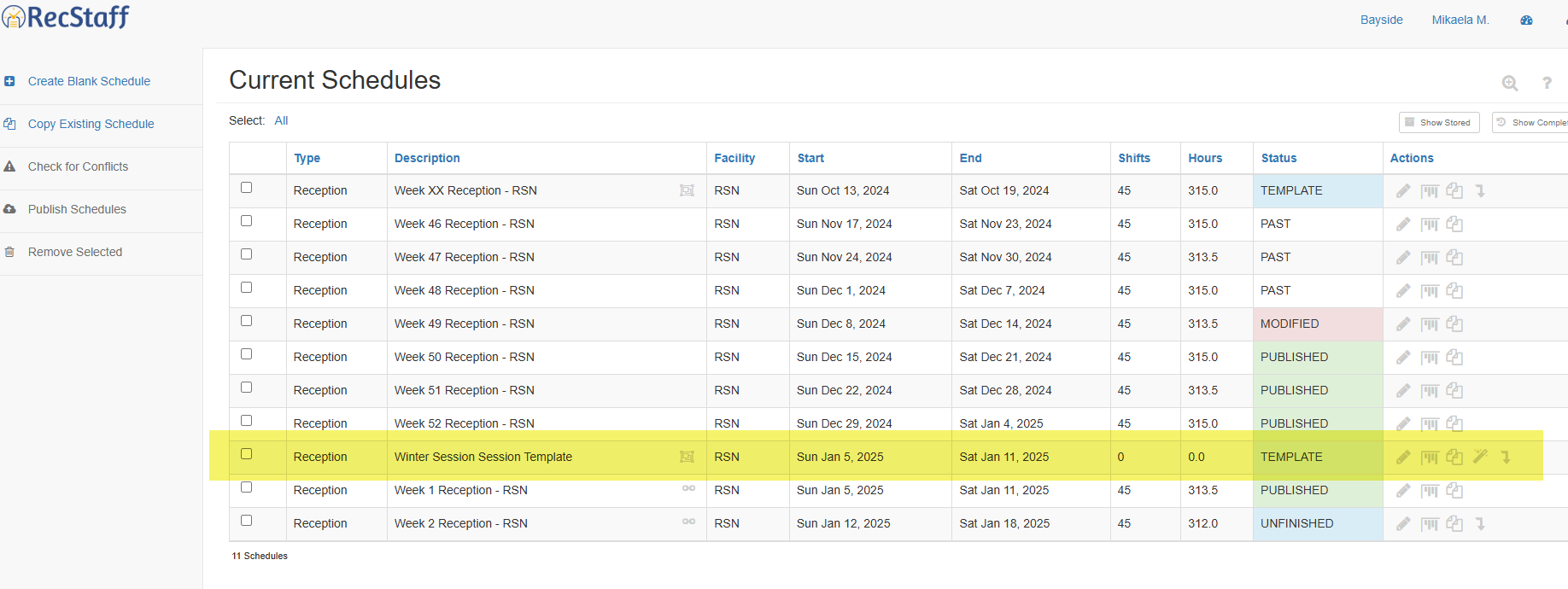
Task: Click link icon beside Week 2 Reception description
Action: pyautogui.click(x=688, y=522)
